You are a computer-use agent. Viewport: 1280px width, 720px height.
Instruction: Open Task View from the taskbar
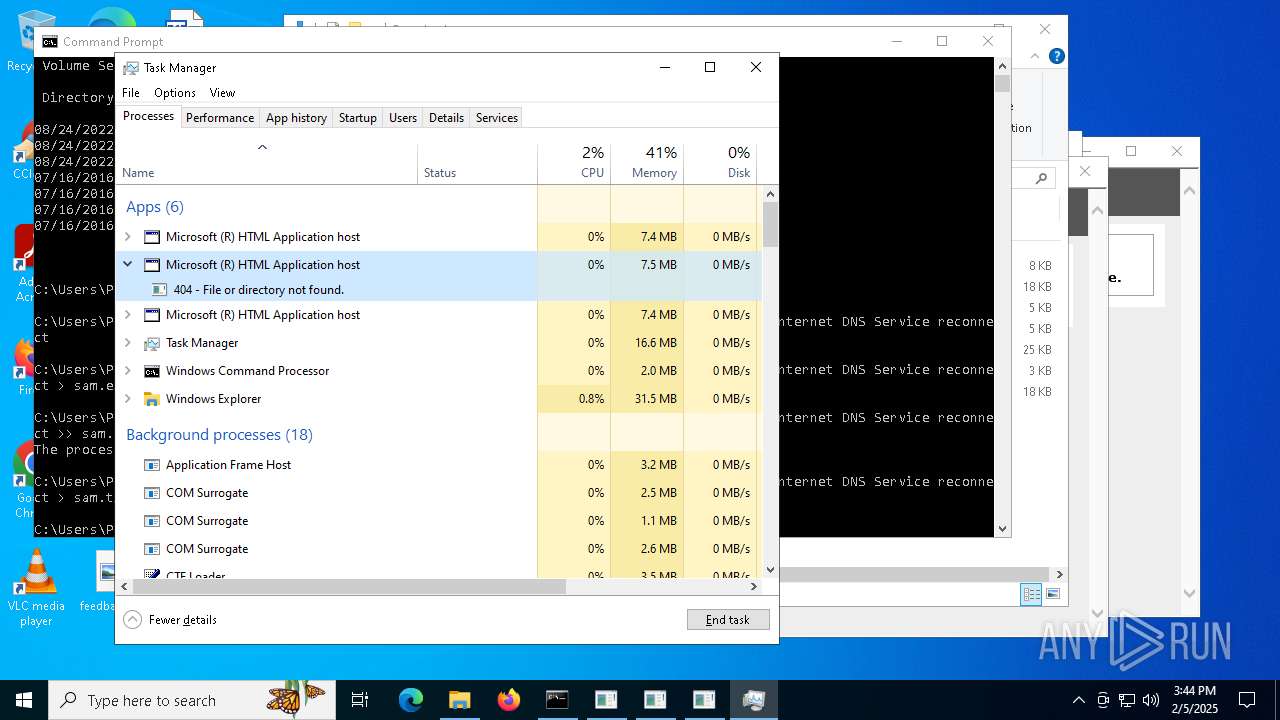tap(360, 700)
